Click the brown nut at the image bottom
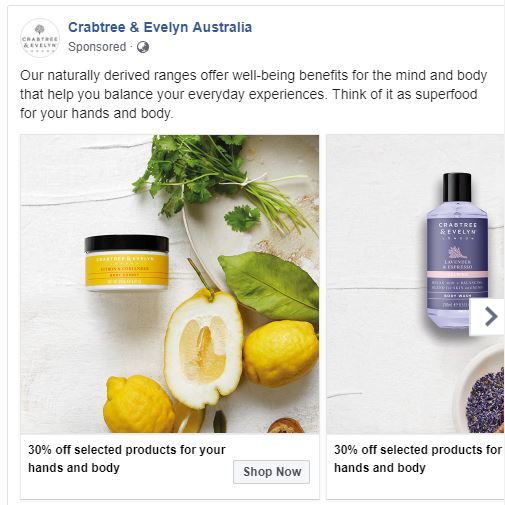 286,426
